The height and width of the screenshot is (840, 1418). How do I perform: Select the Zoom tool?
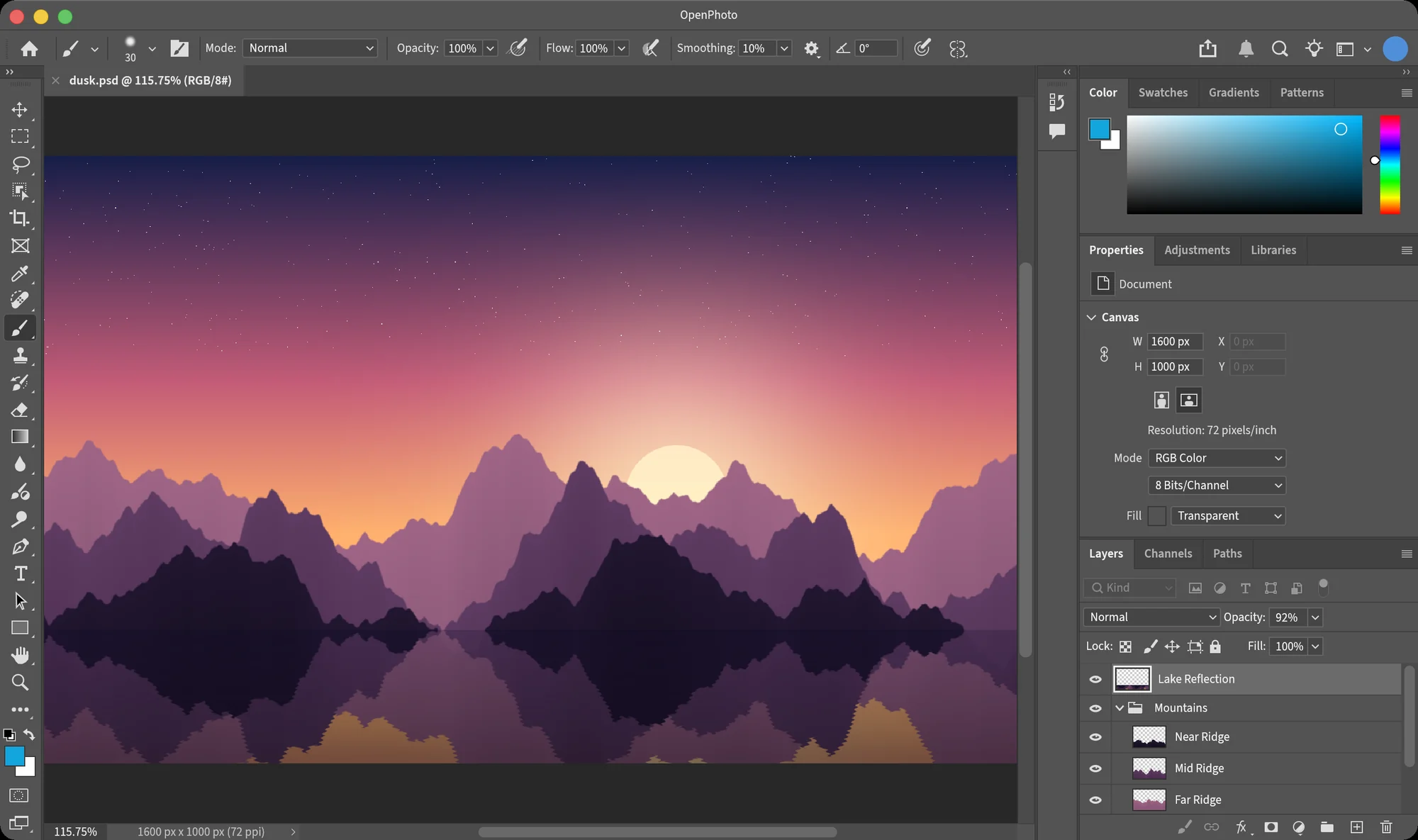(20, 682)
